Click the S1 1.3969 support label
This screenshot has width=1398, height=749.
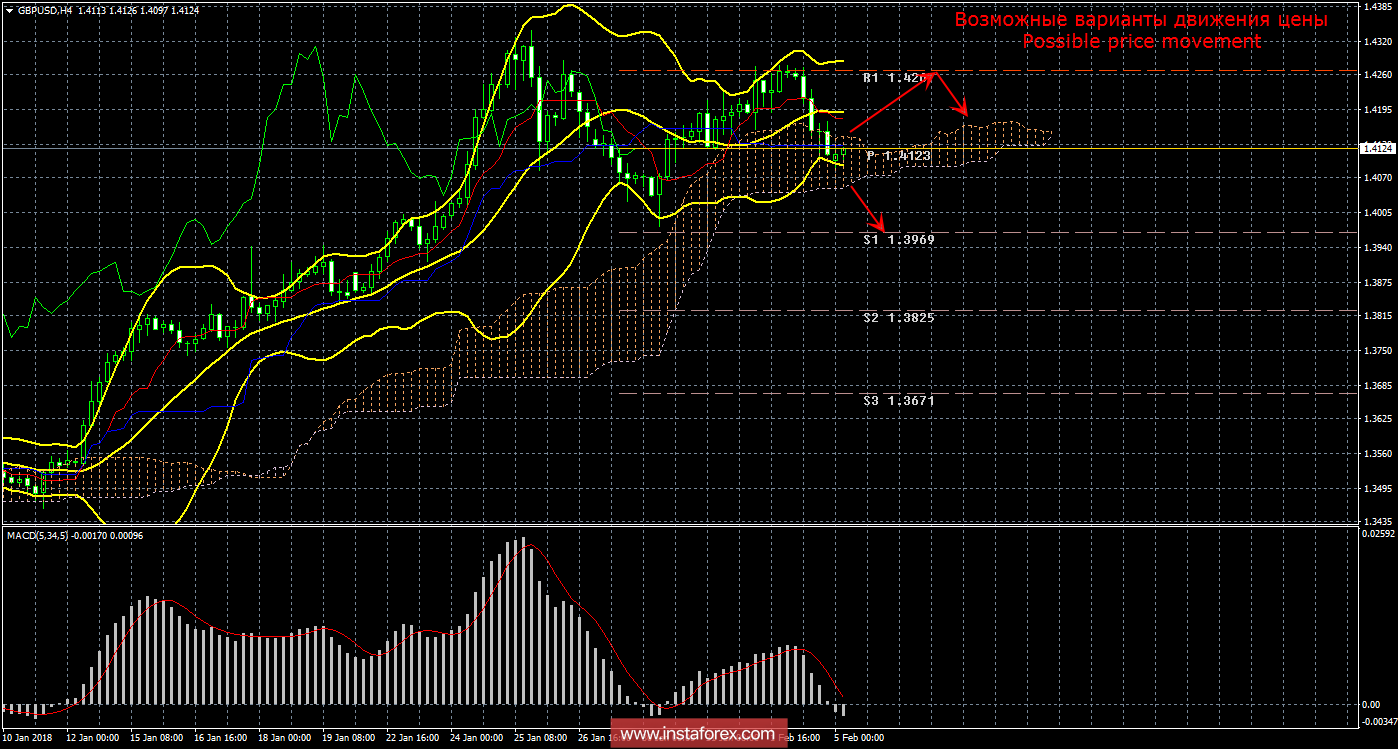coord(898,240)
